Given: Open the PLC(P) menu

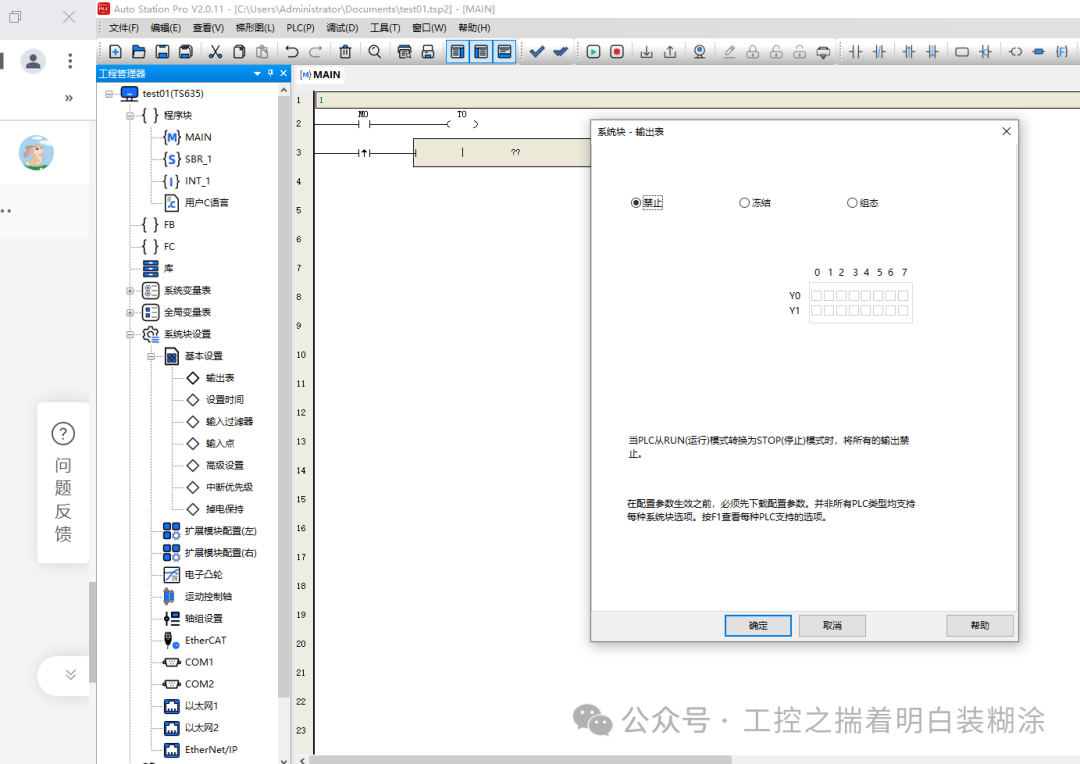Looking at the screenshot, I should click(x=300, y=28).
